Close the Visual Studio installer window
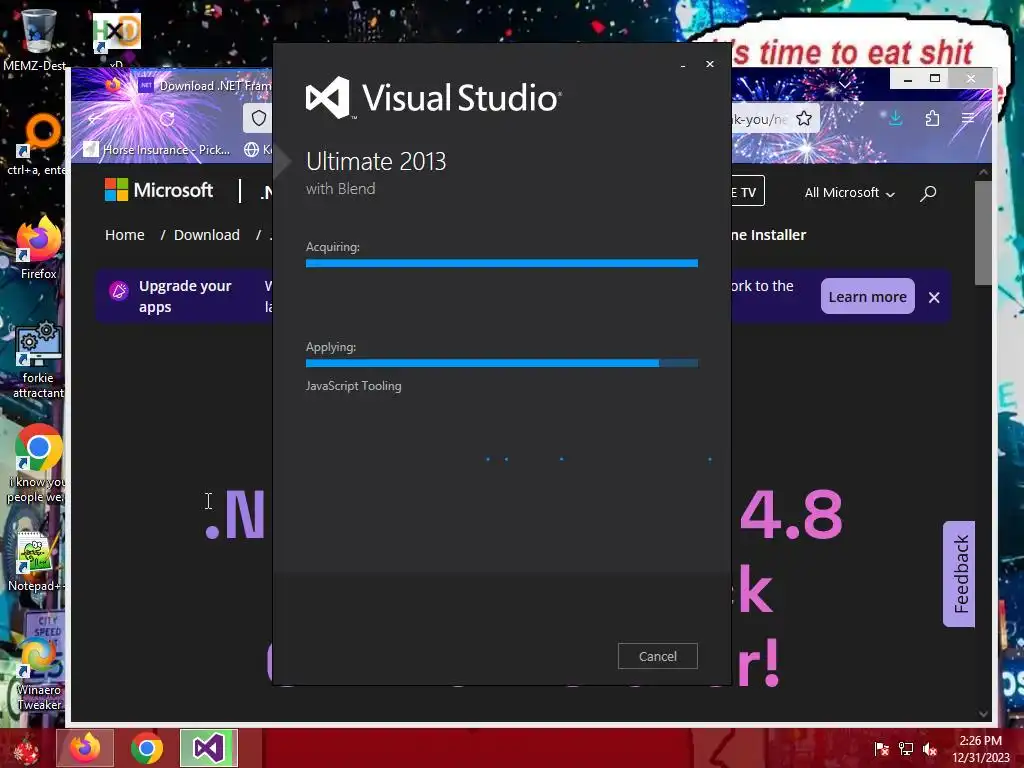This screenshot has height=768, width=1024. (710, 64)
